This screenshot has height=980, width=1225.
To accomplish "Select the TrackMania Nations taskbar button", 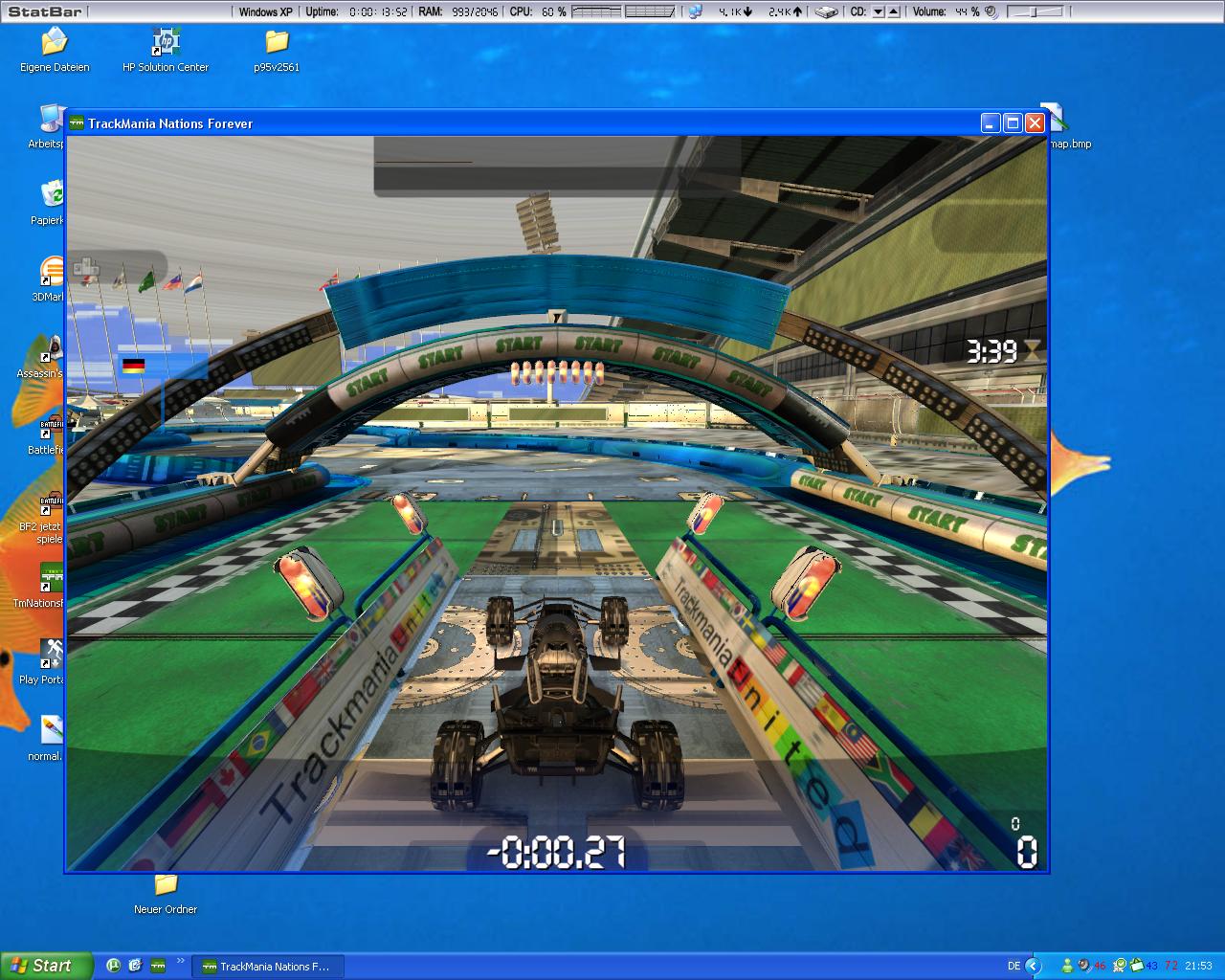I will pyautogui.click(x=269, y=966).
